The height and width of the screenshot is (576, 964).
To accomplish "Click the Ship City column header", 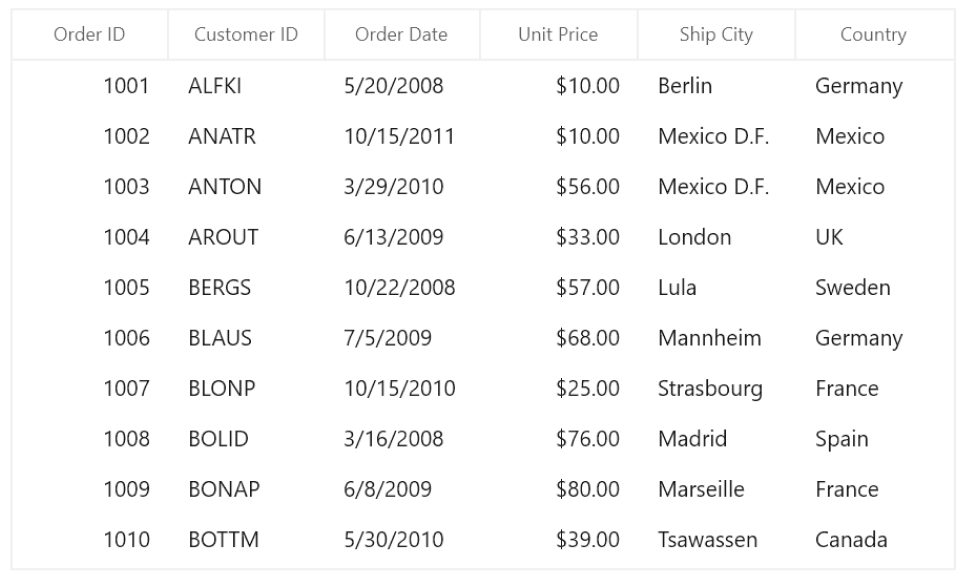I will pyautogui.click(x=716, y=35).
